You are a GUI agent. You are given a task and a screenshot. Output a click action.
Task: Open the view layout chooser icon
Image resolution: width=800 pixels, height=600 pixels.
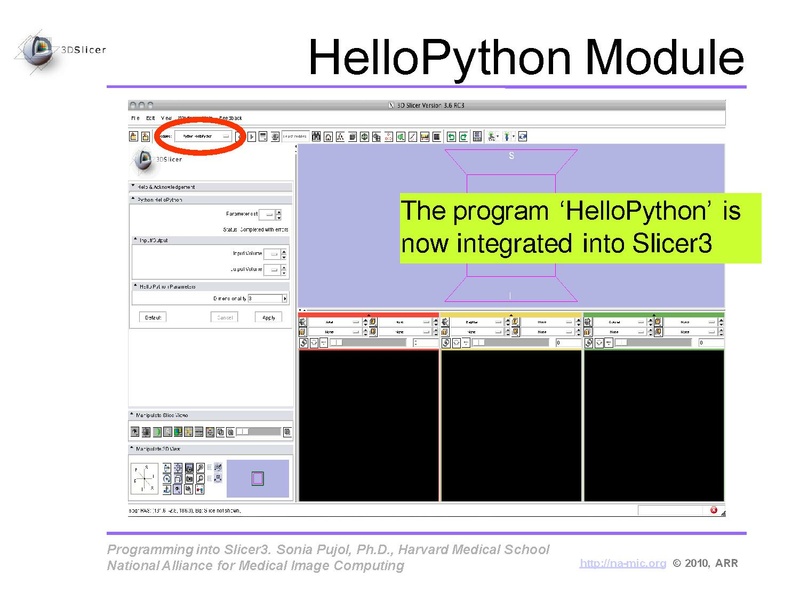point(477,136)
